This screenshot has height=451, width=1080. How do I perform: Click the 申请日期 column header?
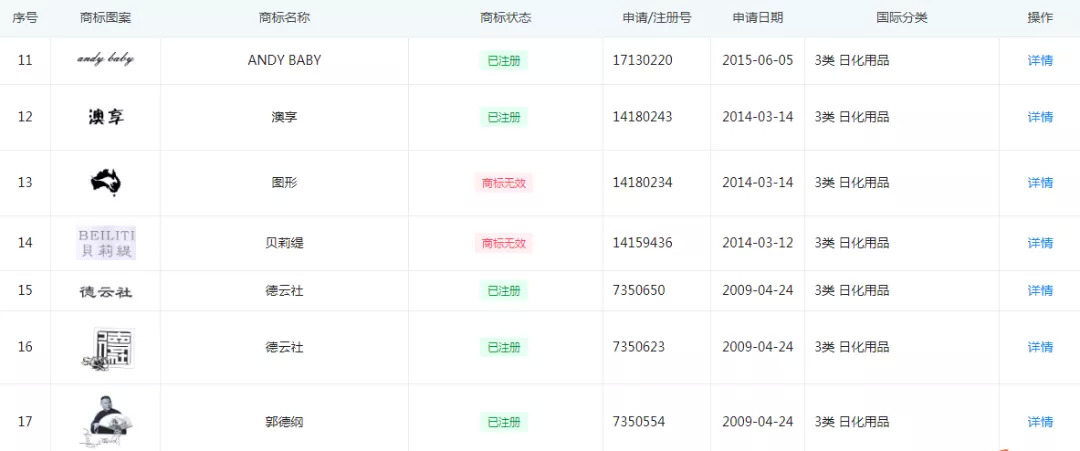pyautogui.click(x=758, y=18)
